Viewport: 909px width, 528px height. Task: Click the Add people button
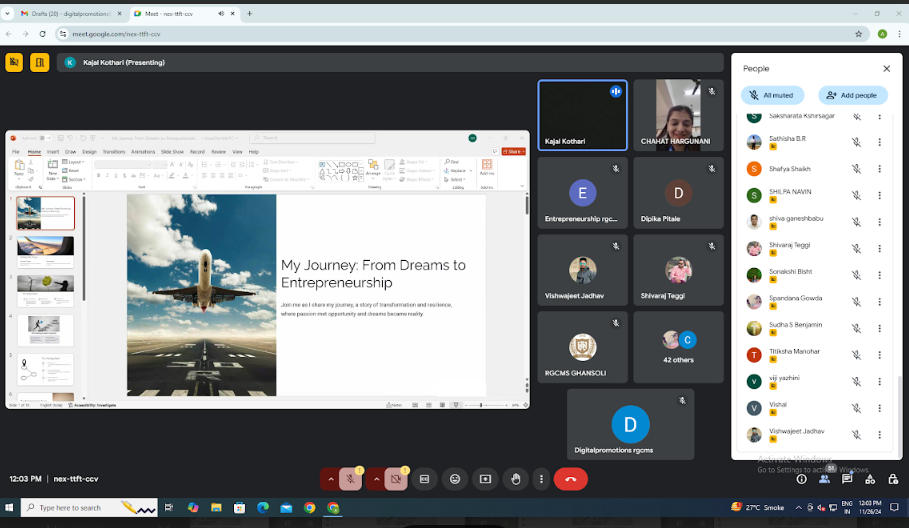point(853,95)
